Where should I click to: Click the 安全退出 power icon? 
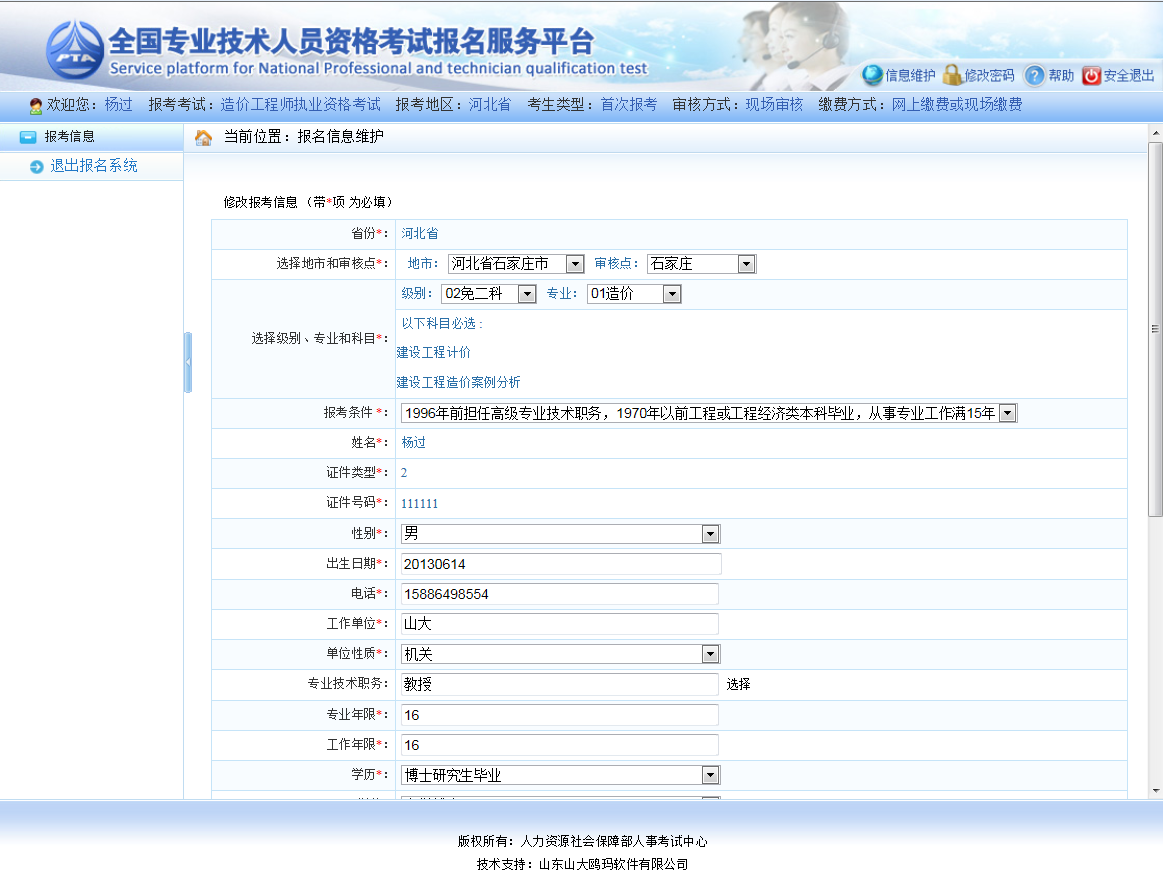(1091, 75)
